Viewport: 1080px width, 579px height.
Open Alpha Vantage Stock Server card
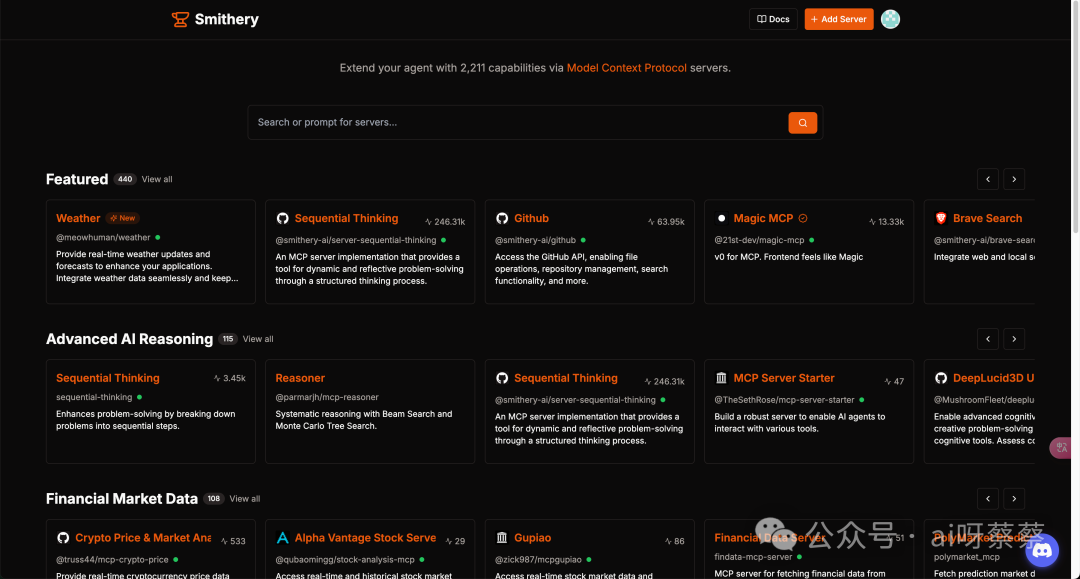click(x=365, y=538)
